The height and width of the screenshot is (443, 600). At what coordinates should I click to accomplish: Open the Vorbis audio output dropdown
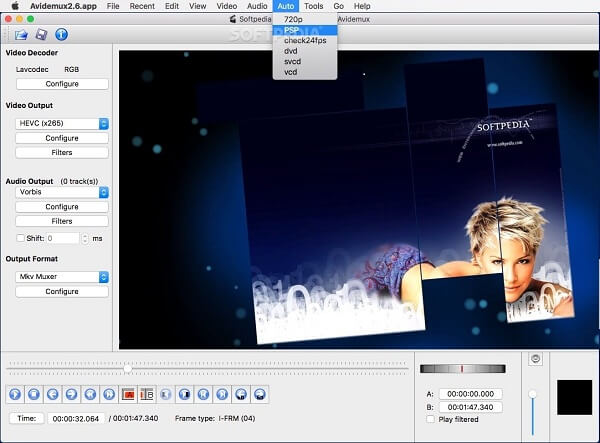[62, 191]
